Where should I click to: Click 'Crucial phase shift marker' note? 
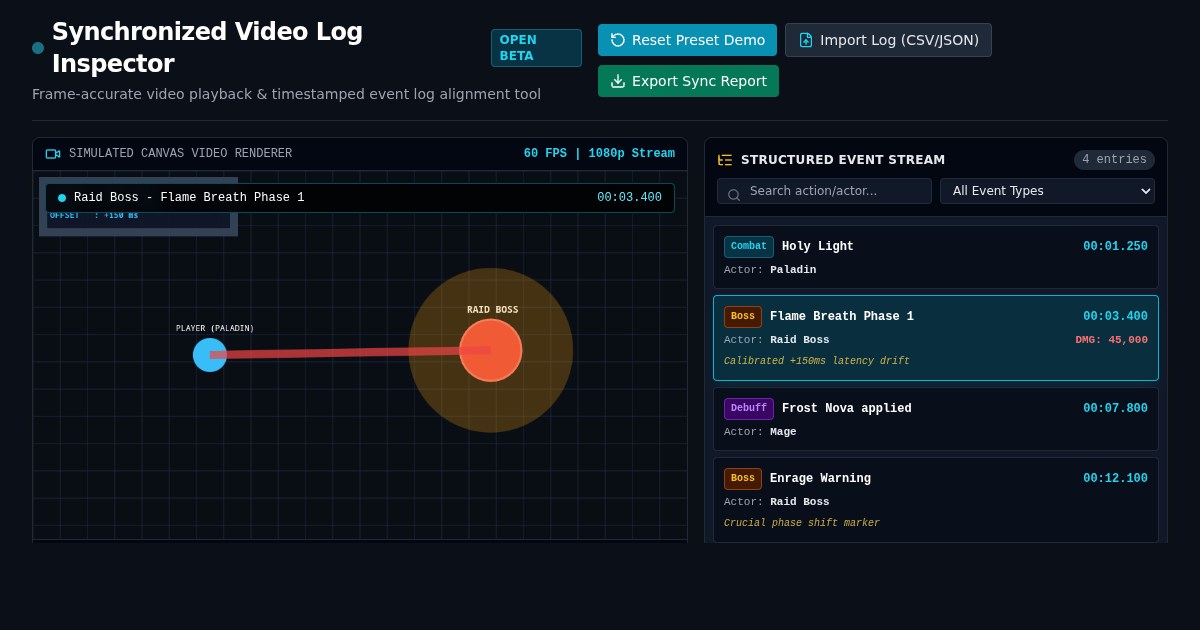click(x=802, y=524)
